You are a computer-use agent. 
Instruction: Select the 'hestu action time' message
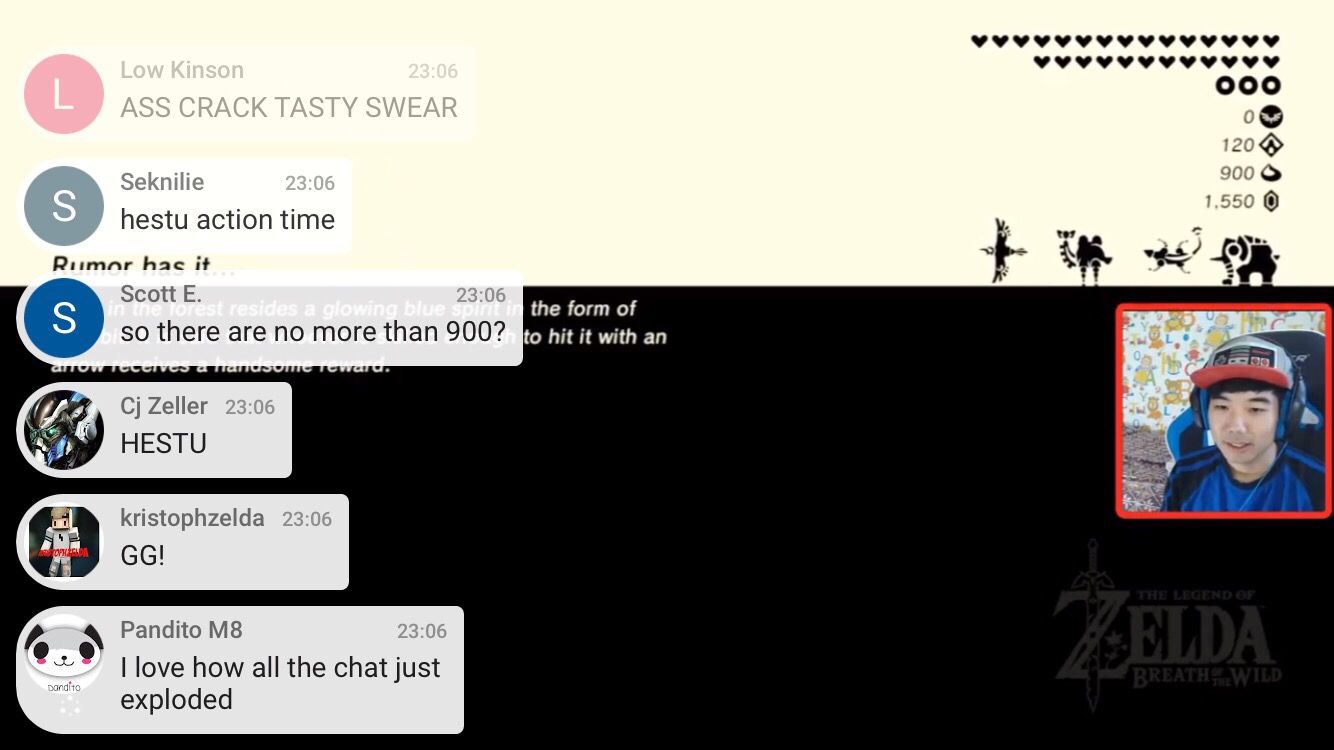[227, 219]
